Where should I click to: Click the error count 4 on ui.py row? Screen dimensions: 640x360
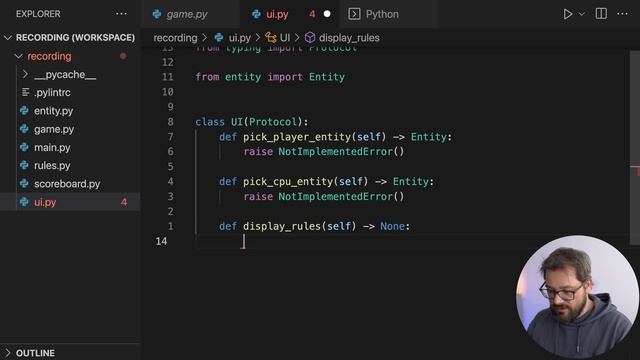pyautogui.click(x=124, y=202)
